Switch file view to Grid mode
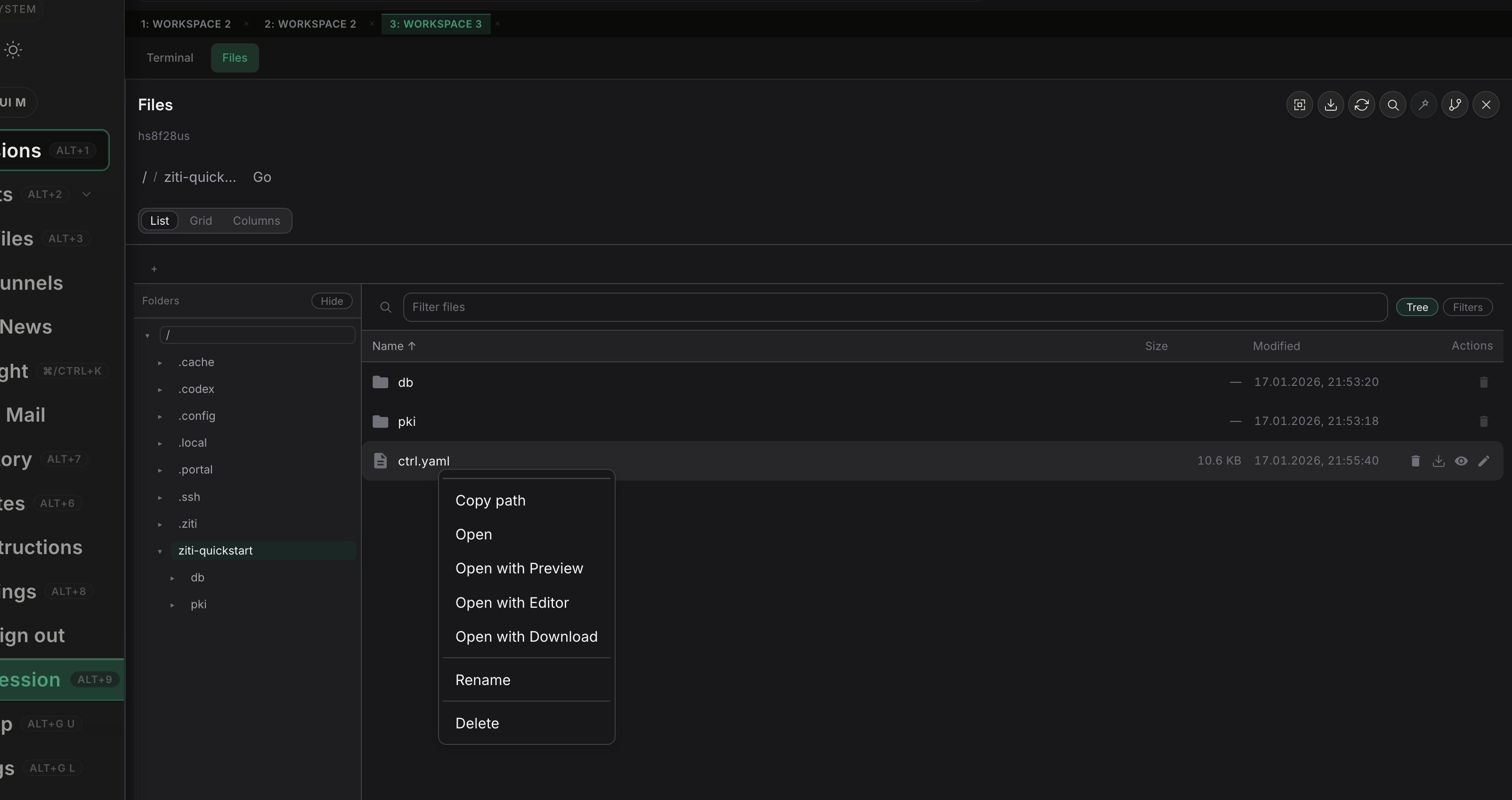 (x=201, y=220)
